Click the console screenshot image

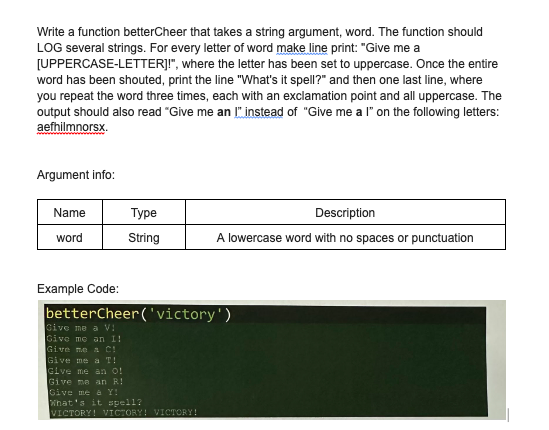tap(272, 360)
